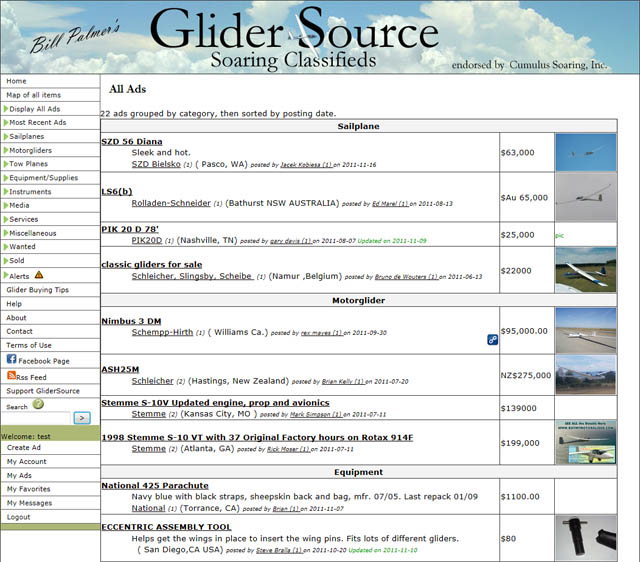
Task: Click the green pic link for PIK 20 D
Action: pos(559,235)
